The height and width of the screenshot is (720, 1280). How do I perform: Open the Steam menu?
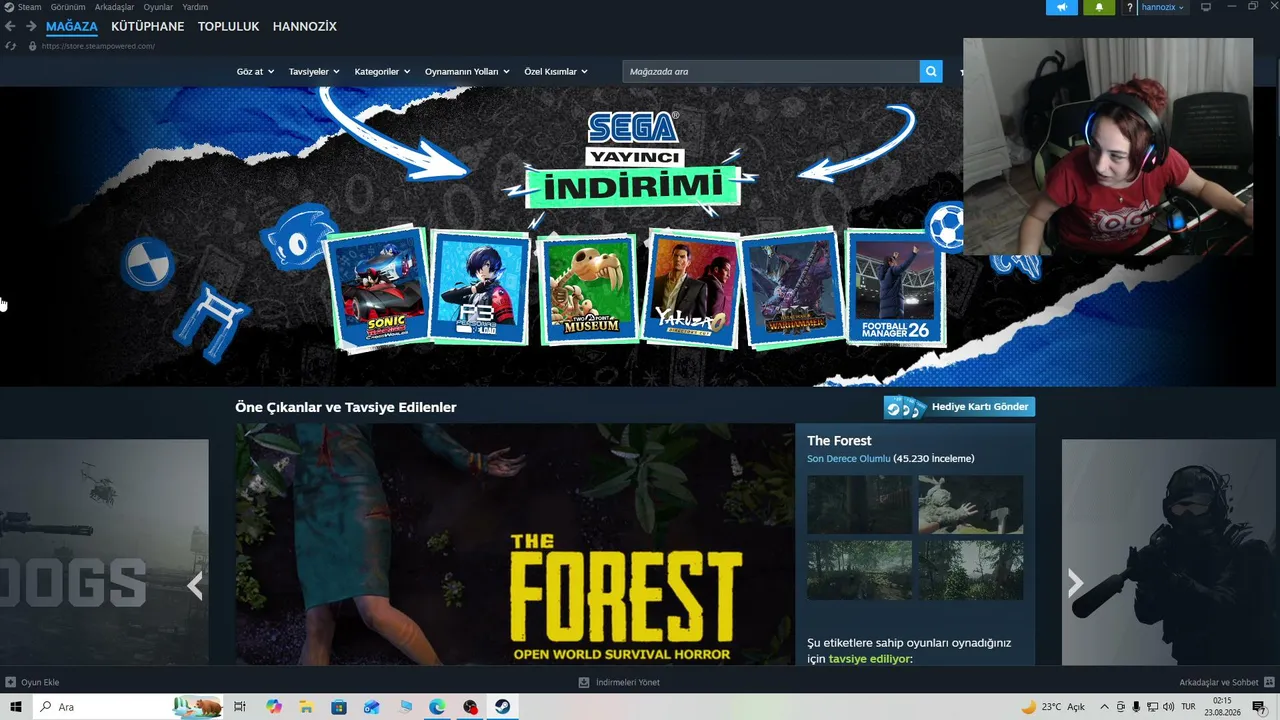(29, 7)
